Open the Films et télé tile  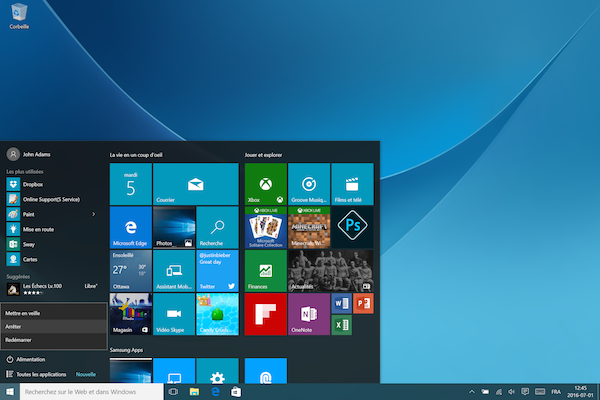pos(352,184)
